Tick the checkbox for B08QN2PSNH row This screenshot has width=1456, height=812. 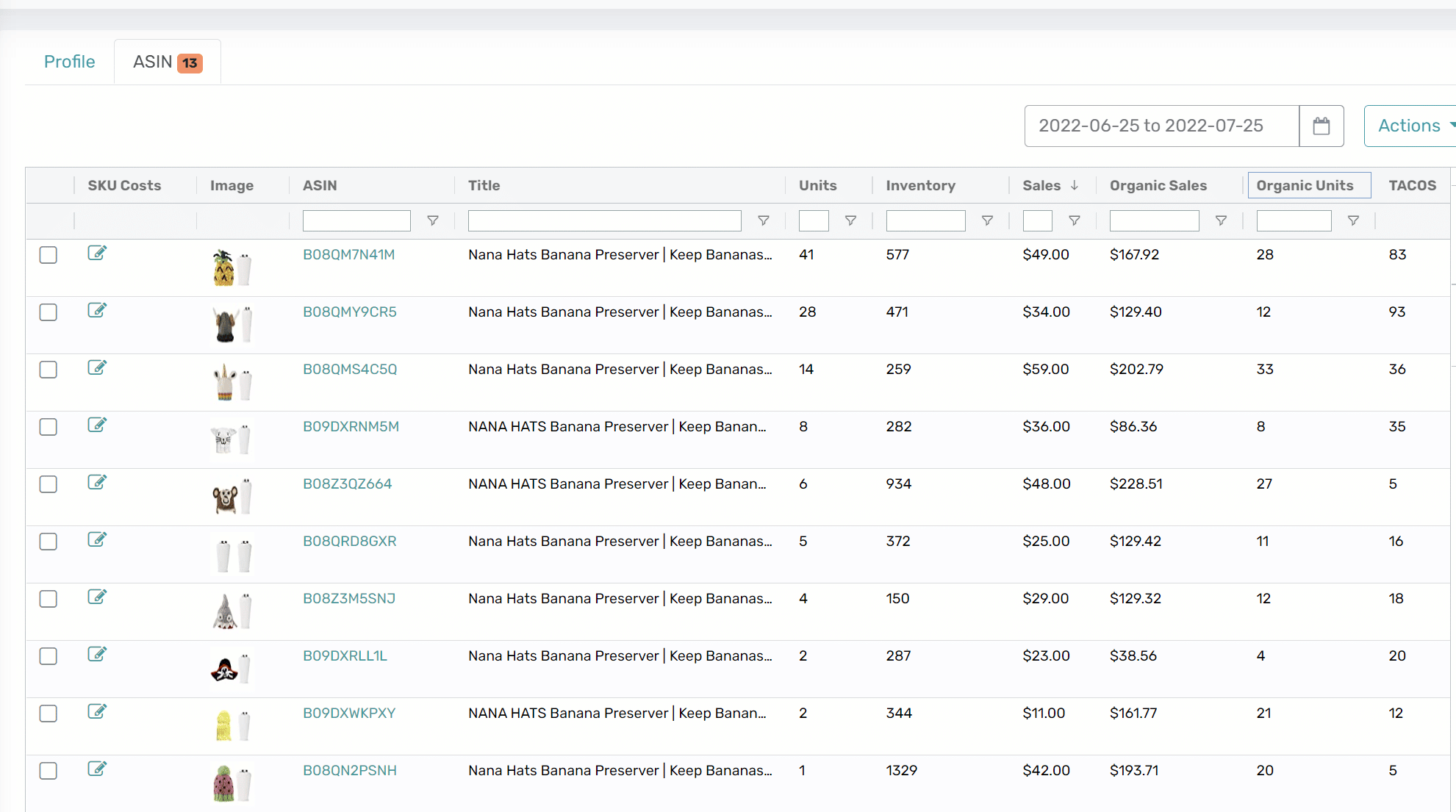(x=49, y=771)
